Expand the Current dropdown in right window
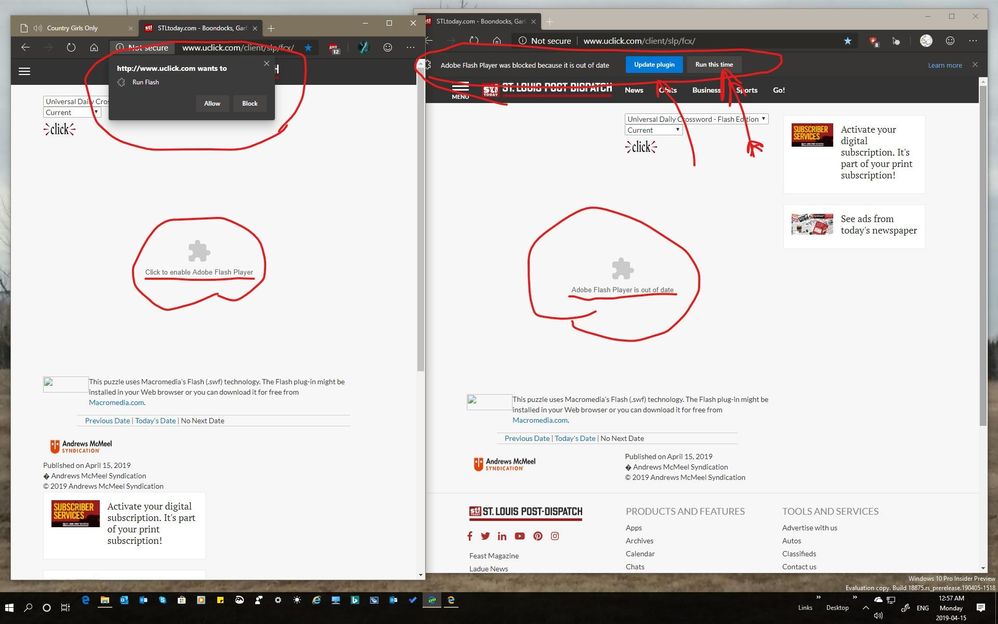The image size is (998, 624). click(654, 130)
